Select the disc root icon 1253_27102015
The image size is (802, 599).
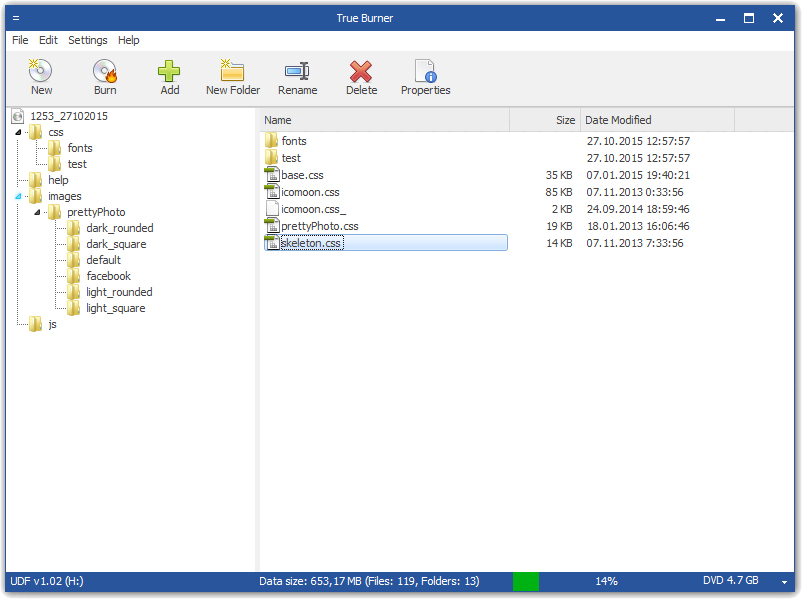[x=18, y=116]
